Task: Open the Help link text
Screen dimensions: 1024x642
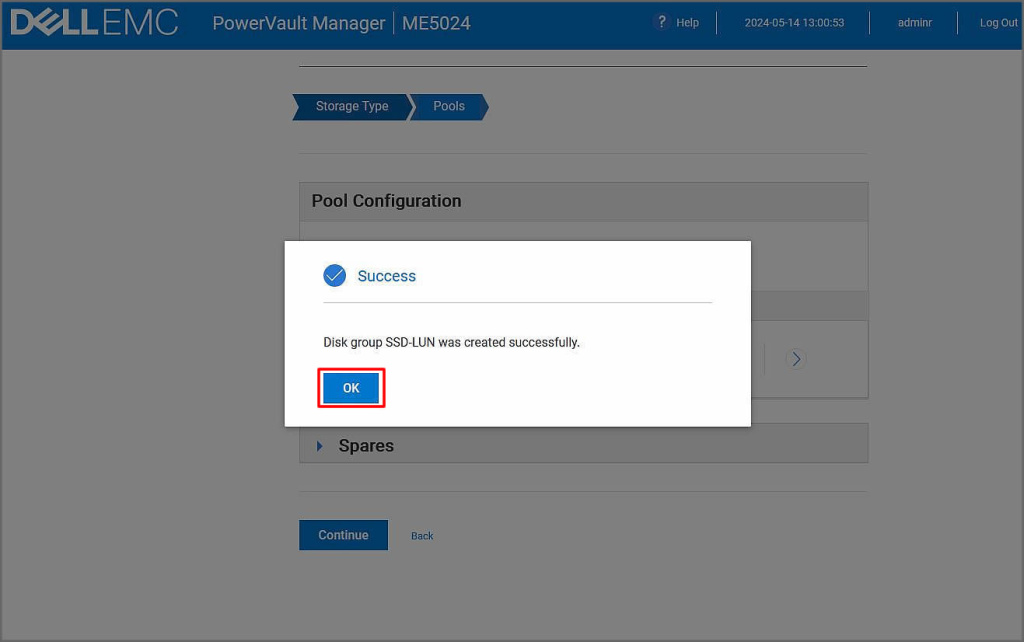Action: (687, 23)
